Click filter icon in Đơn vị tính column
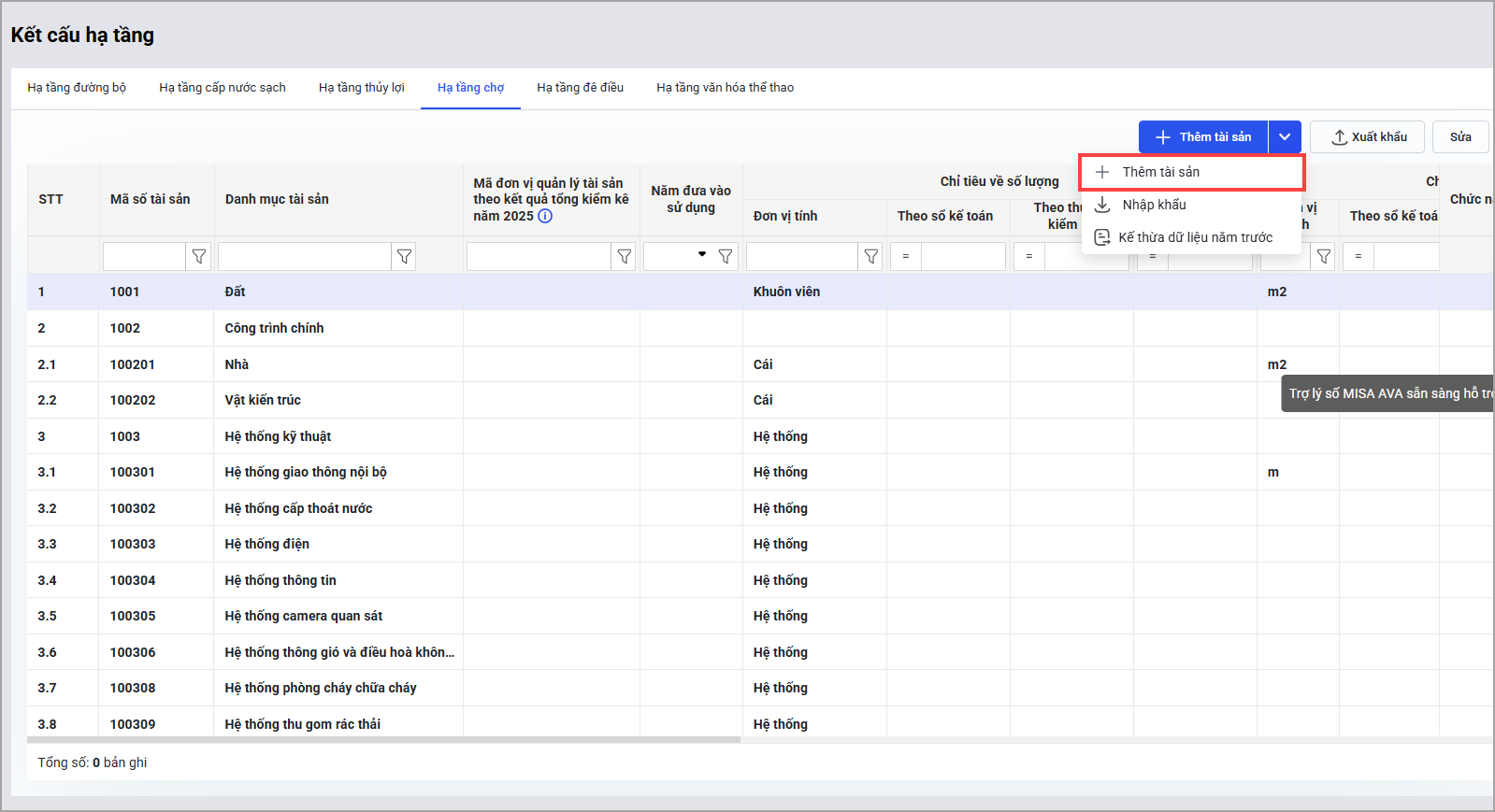 point(870,256)
